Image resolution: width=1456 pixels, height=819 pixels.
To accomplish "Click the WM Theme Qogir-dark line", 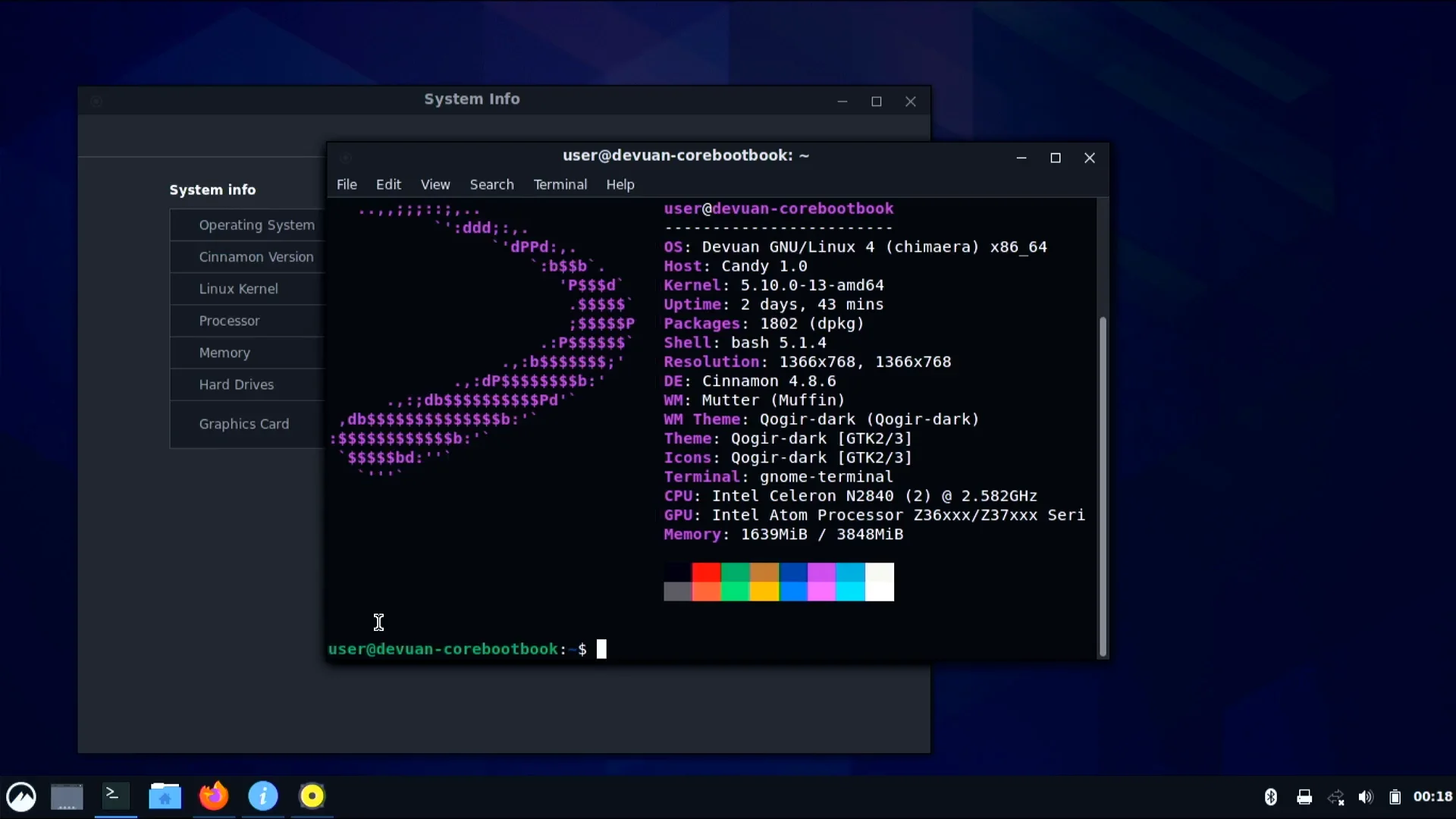I will [821, 419].
